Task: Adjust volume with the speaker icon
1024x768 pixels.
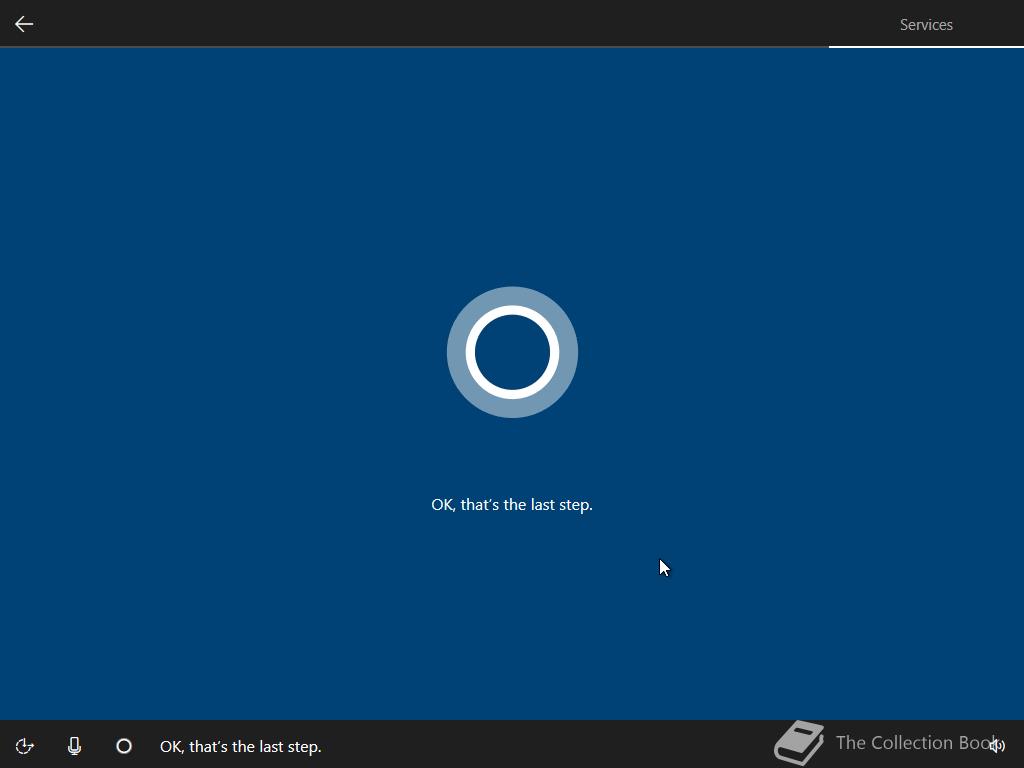Action: (x=997, y=746)
